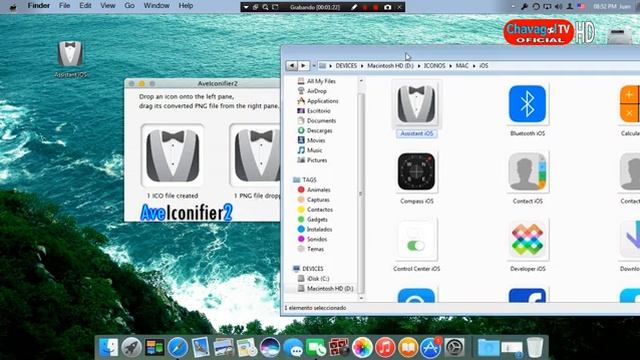Click recorder toolbar camera snapshot icon

387,7
